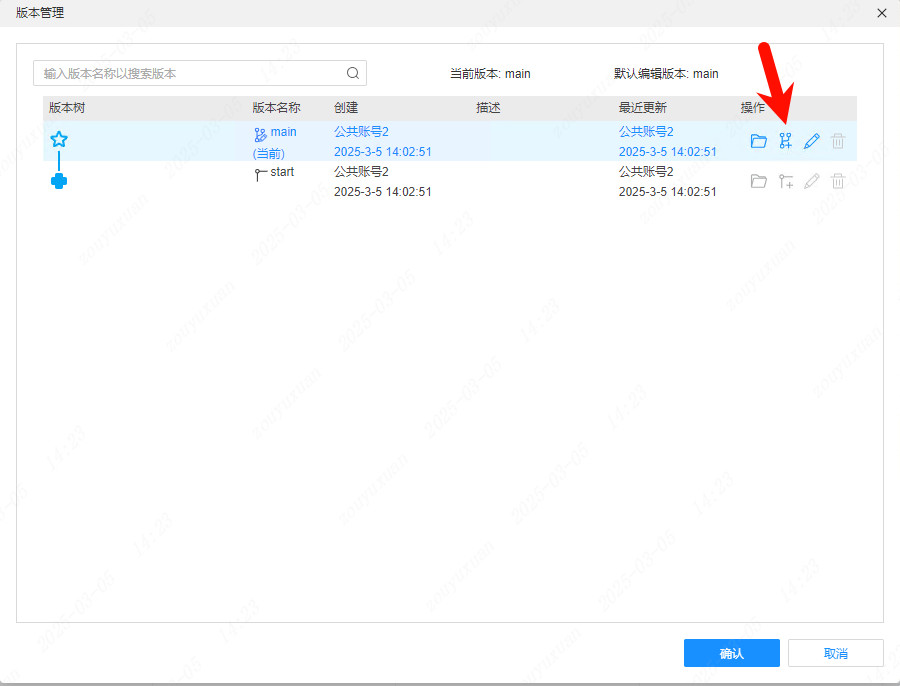Click the version name search input field

click(180, 72)
